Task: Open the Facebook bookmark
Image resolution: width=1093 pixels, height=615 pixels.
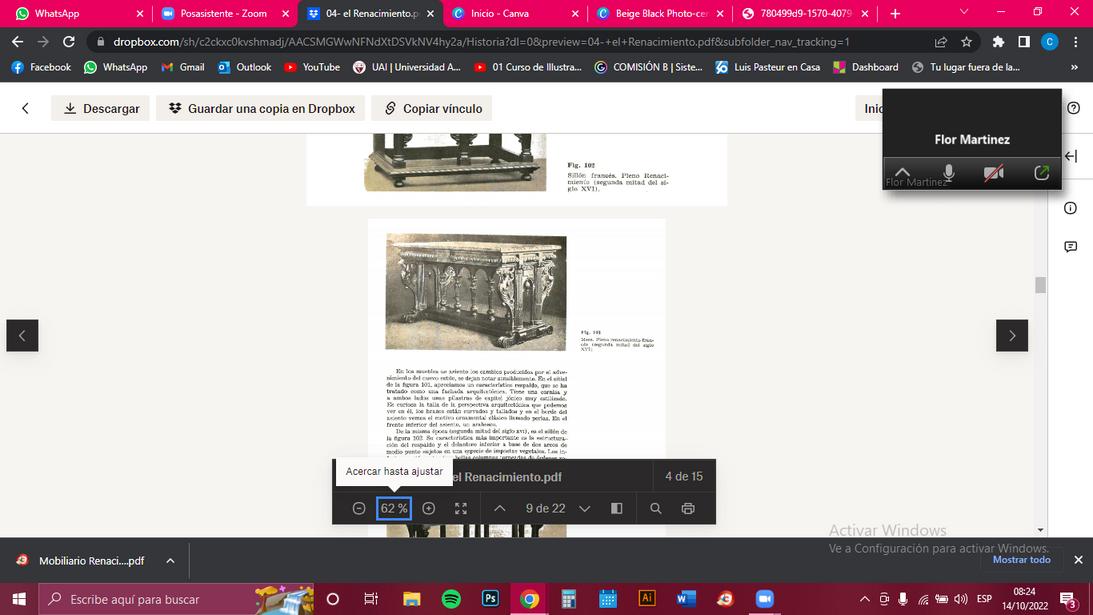Action: [x=41, y=67]
